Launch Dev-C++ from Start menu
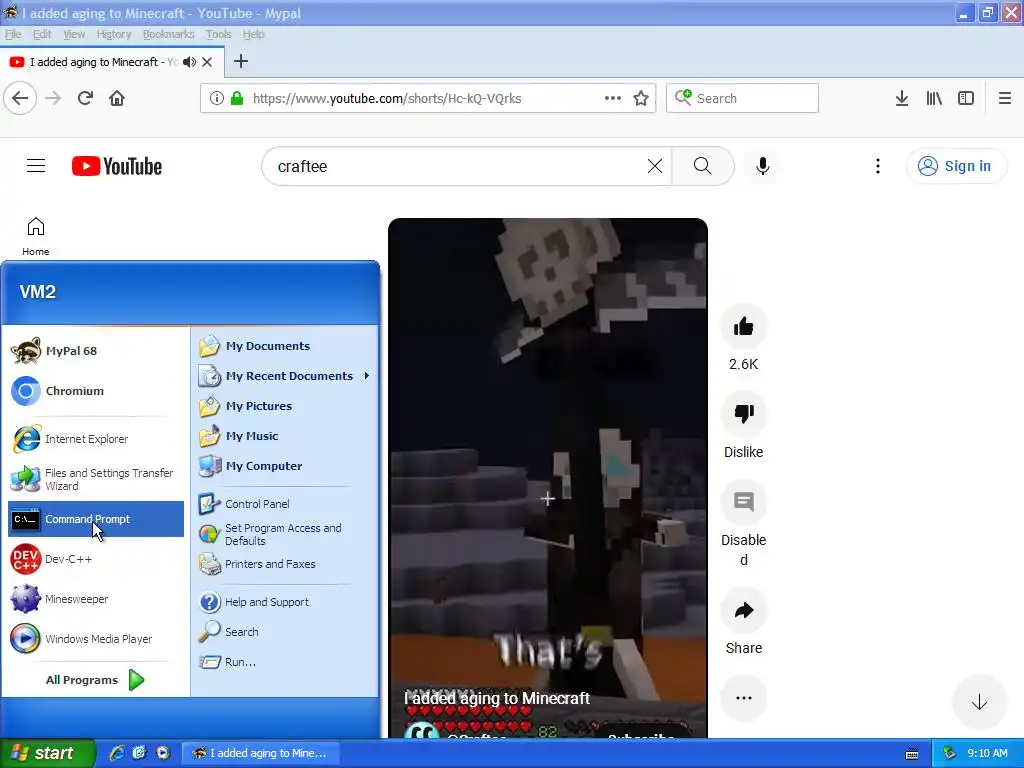The height and width of the screenshot is (768, 1024). coord(96,560)
